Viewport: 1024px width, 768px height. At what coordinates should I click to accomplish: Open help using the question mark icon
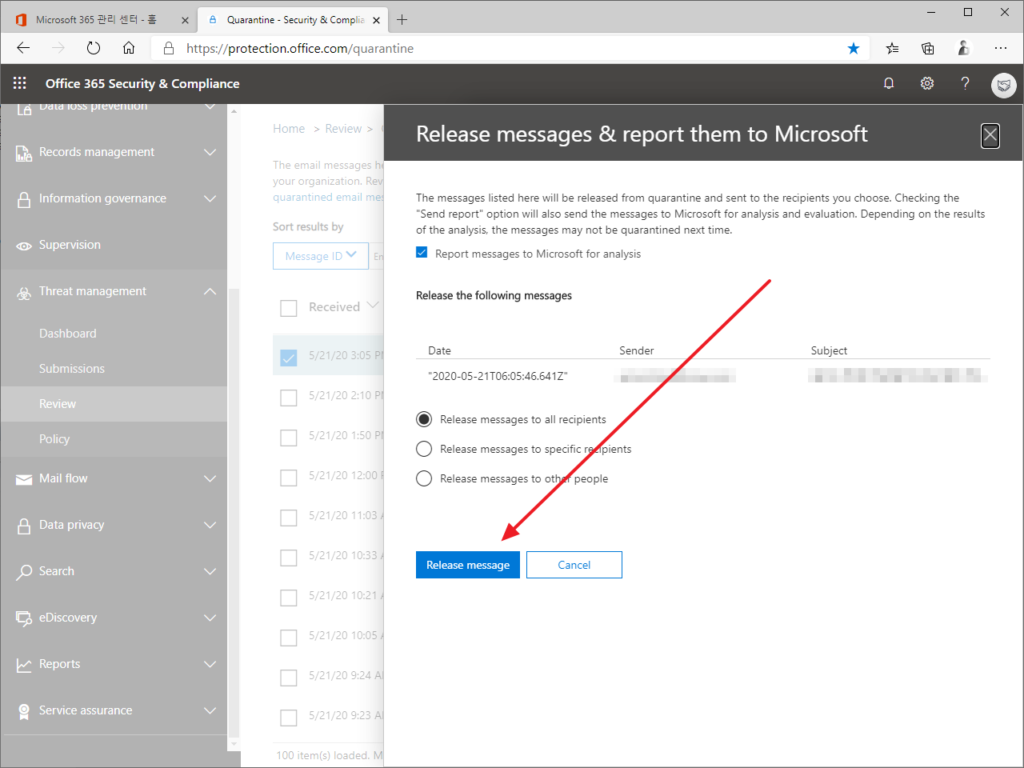964,84
